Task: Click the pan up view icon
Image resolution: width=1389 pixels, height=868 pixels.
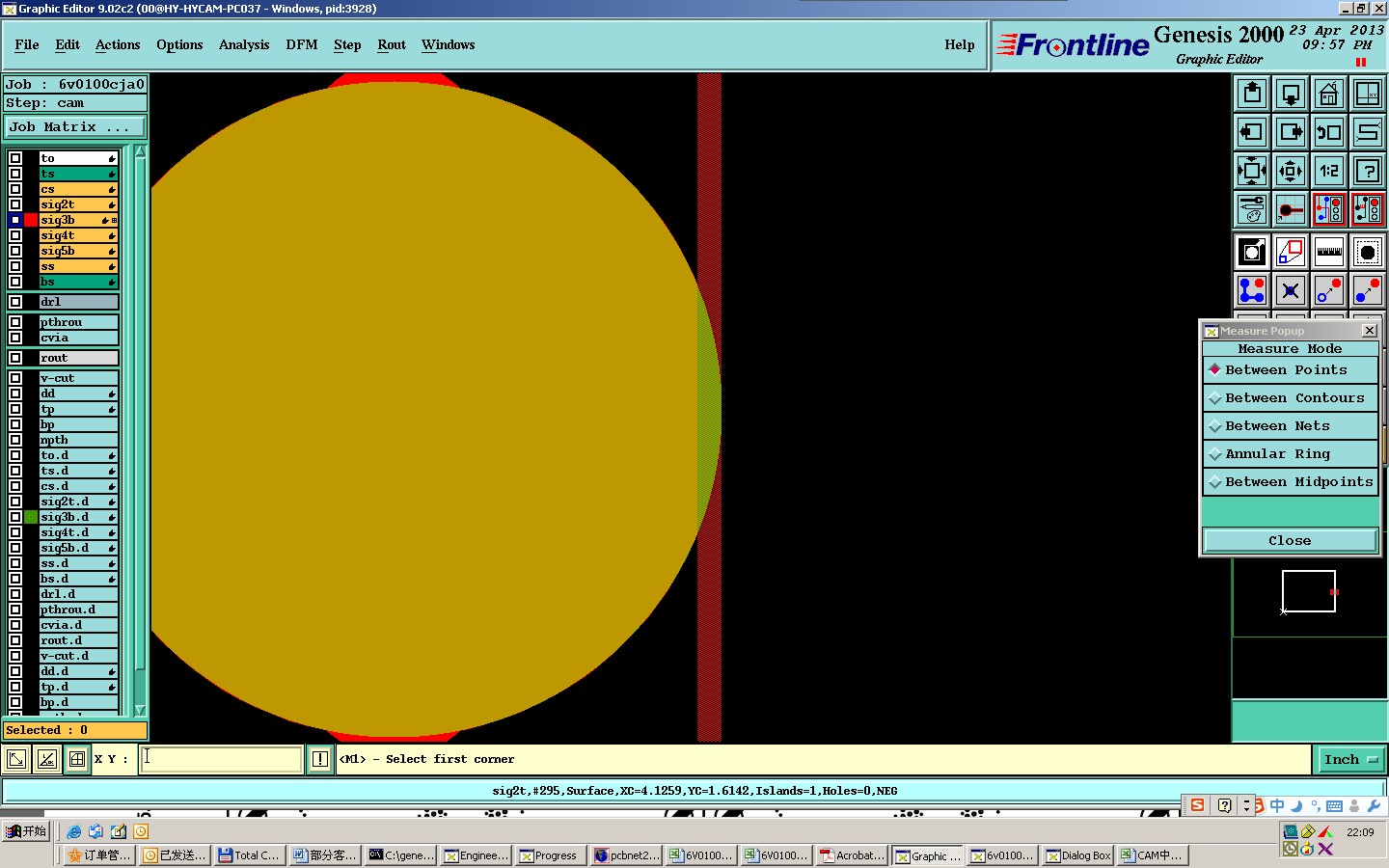Action: pyautogui.click(x=1252, y=94)
